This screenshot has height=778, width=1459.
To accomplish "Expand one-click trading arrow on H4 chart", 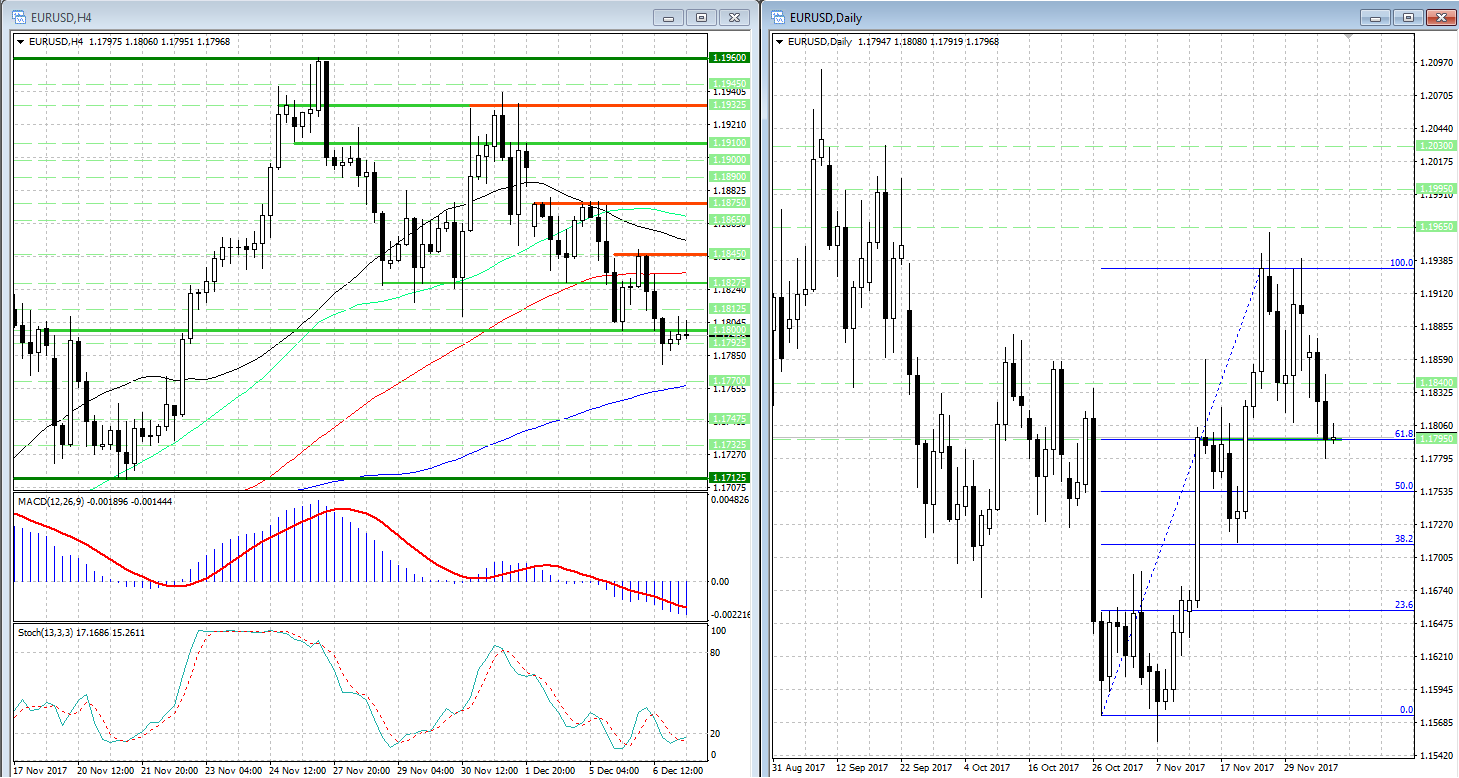I will [21, 41].
